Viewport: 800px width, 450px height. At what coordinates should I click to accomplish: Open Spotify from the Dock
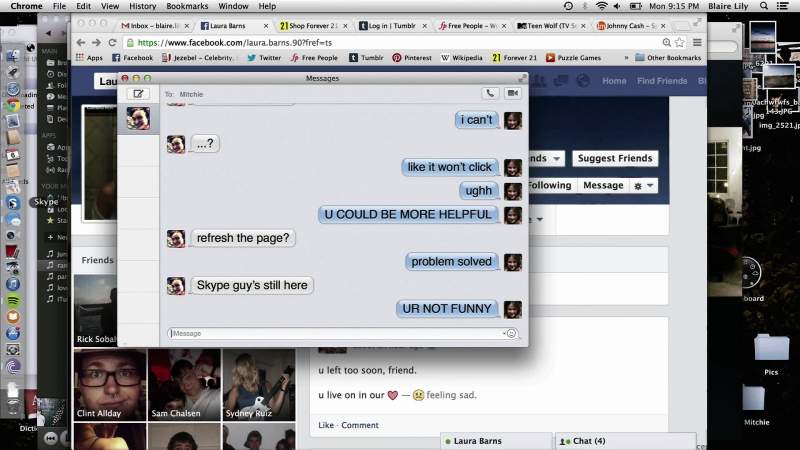[x=13, y=301]
